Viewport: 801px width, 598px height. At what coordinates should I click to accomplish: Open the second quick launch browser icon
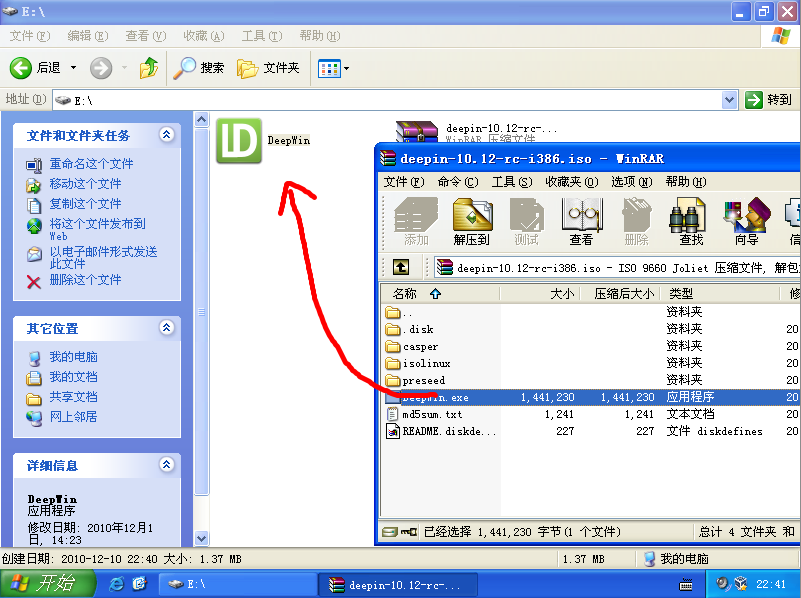[139, 584]
